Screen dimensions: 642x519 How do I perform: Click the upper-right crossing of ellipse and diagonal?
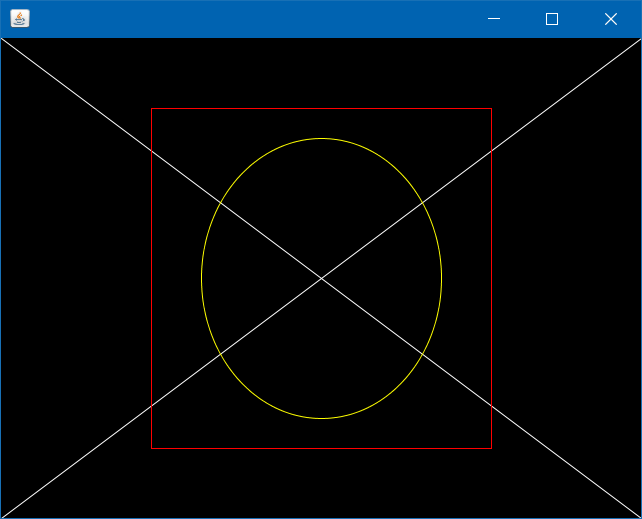(x=421, y=203)
